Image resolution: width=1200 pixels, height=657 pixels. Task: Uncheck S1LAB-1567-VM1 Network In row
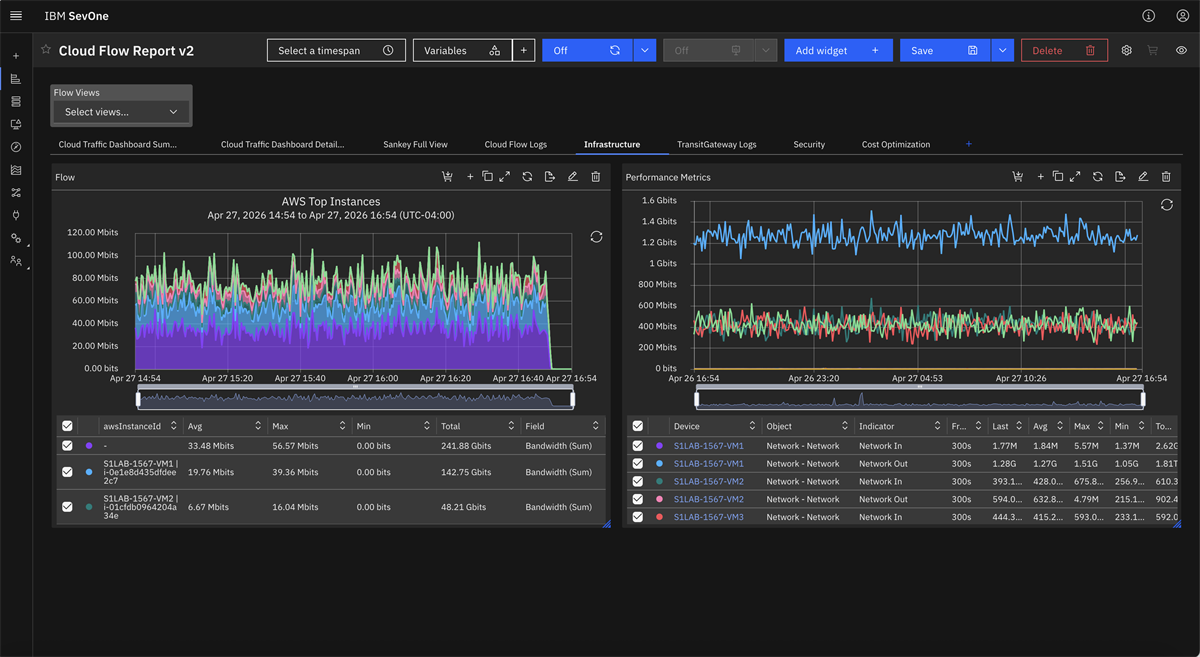(x=638, y=446)
